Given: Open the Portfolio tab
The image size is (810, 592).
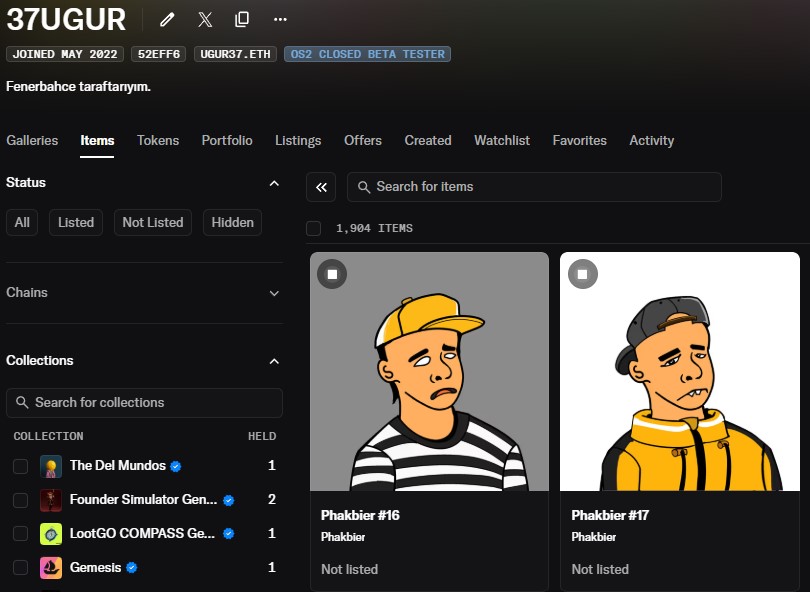Looking at the screenshot, I should (227, 141).
